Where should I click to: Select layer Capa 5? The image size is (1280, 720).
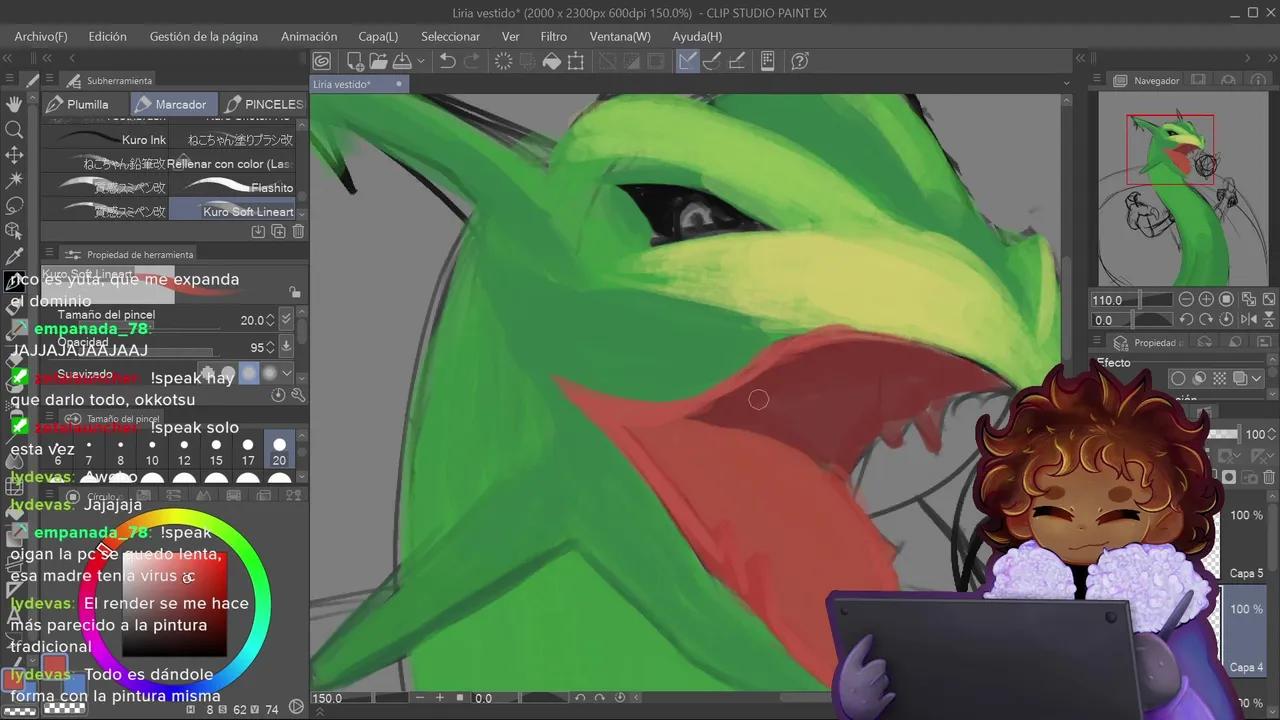click(1246, 573)
